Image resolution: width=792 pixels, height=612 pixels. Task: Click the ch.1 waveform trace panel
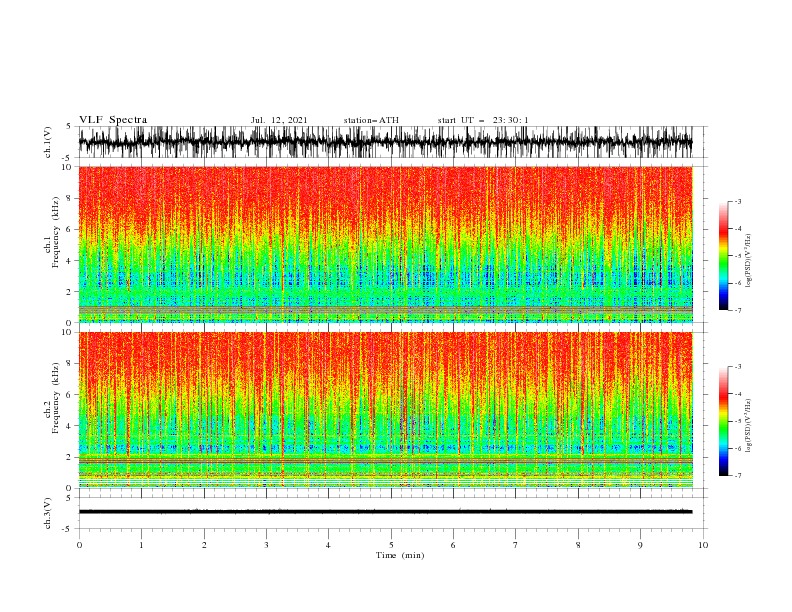pyautogui.click(x=392, y=142)
